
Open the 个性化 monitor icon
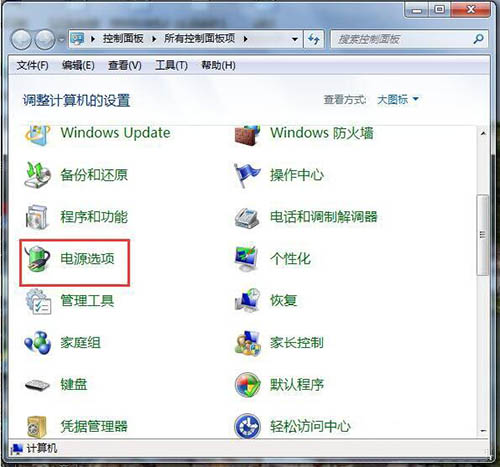point(246,259)
